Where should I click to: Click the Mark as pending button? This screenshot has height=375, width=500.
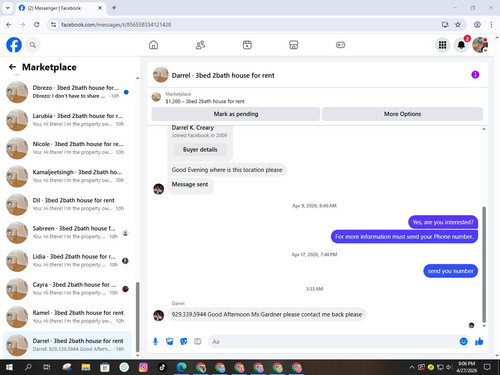coord(236,114)
